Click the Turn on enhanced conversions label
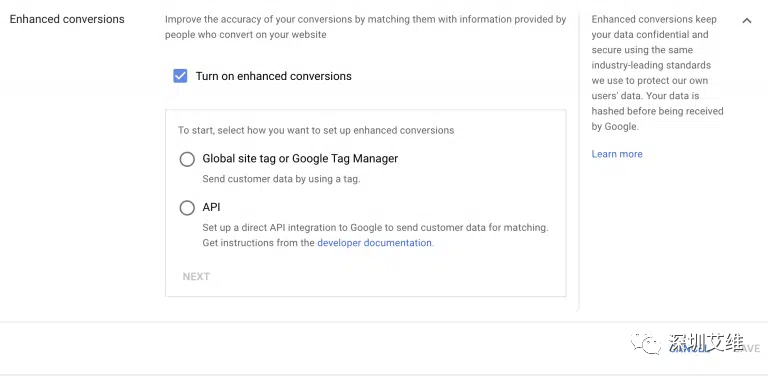This screenshot has height=376, width=768. (274, 76)
